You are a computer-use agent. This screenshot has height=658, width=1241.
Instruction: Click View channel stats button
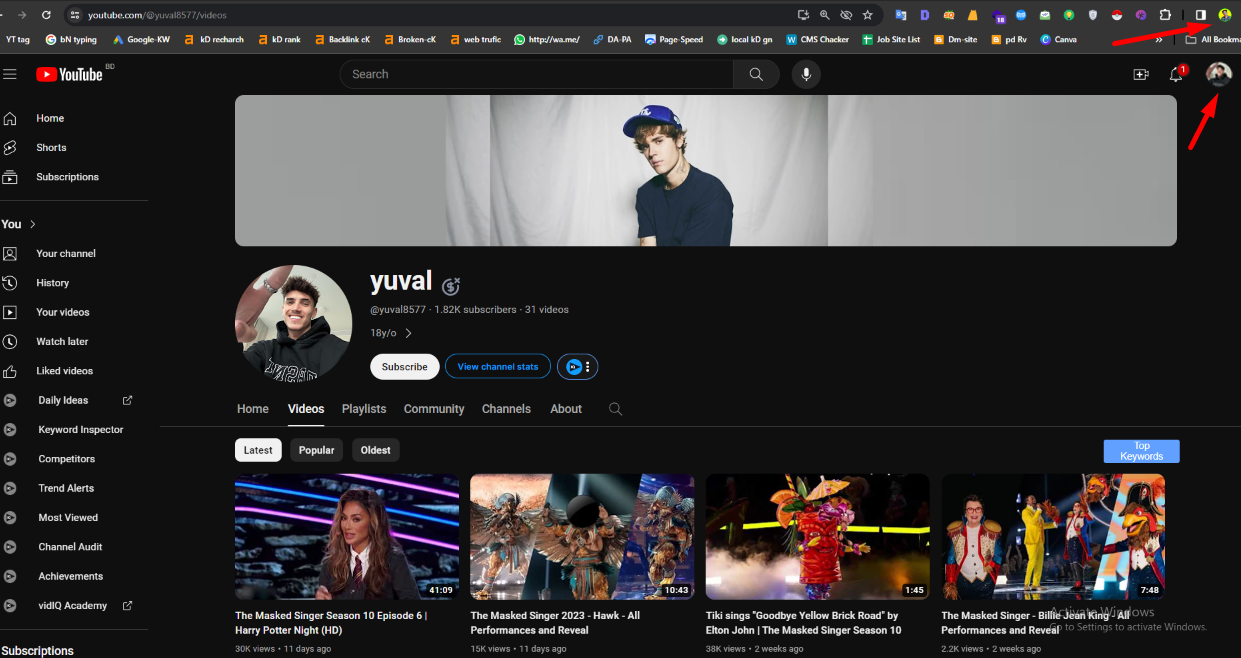pos(497,367)
